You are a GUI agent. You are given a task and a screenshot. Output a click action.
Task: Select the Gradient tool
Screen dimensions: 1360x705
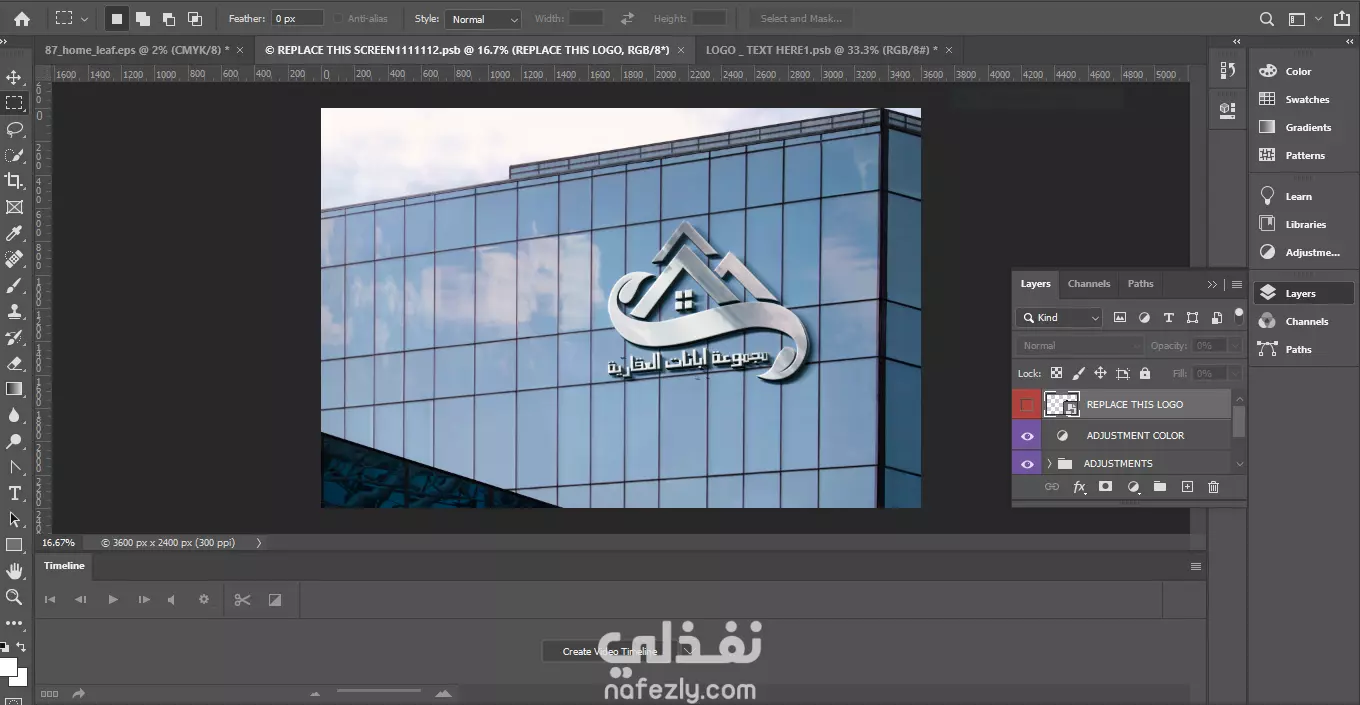[14, 389]
